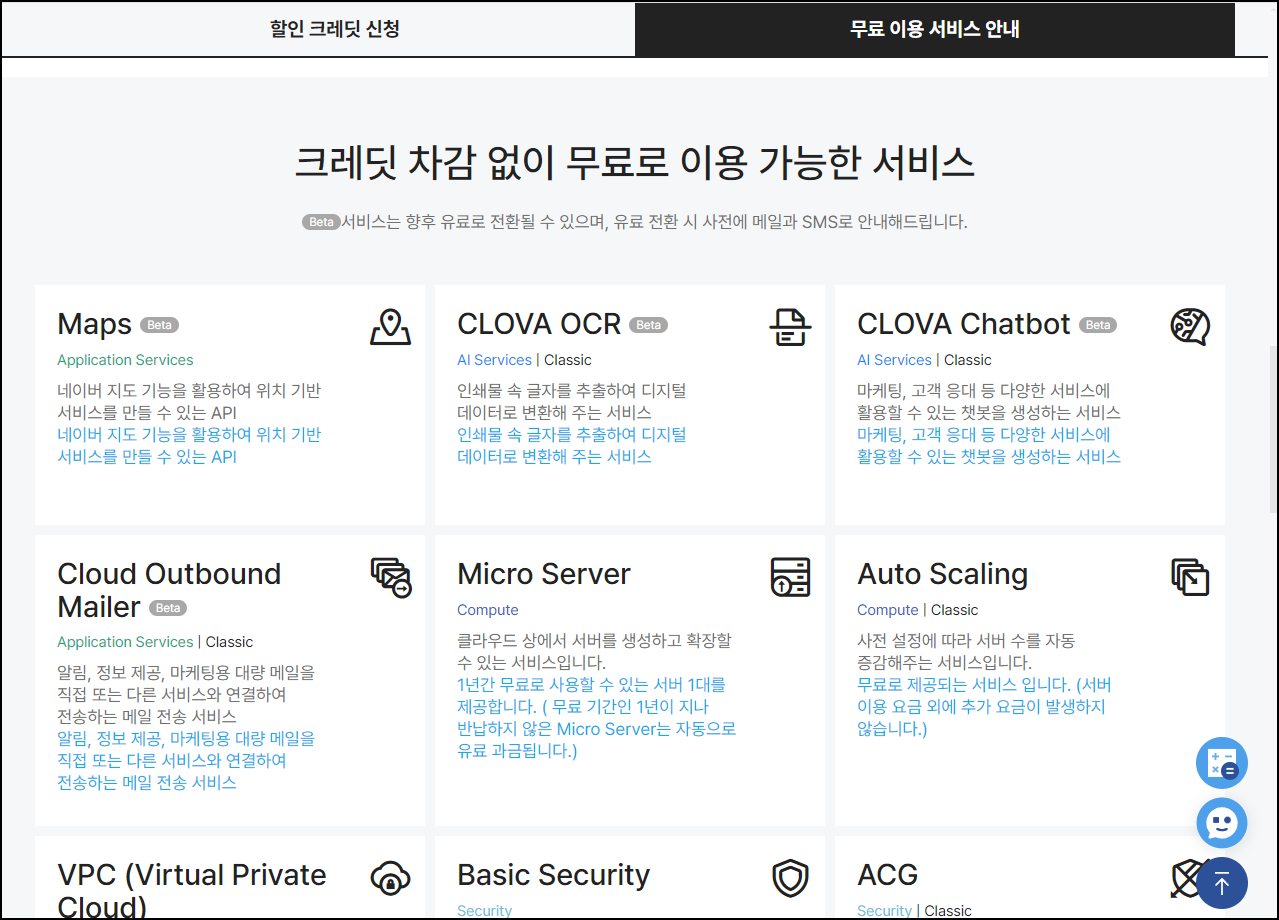1279x920 pixels.
Task: Open the CLOVA Chatbot service title
Action: click(x=964, y=324)
